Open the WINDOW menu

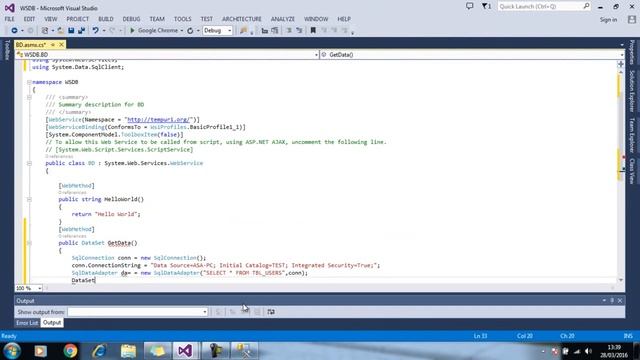coord(316,19)
